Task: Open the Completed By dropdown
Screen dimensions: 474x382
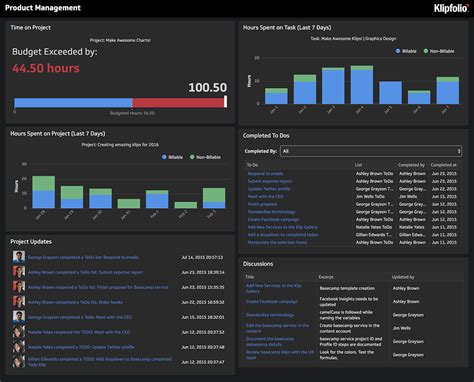Action: 371,151
